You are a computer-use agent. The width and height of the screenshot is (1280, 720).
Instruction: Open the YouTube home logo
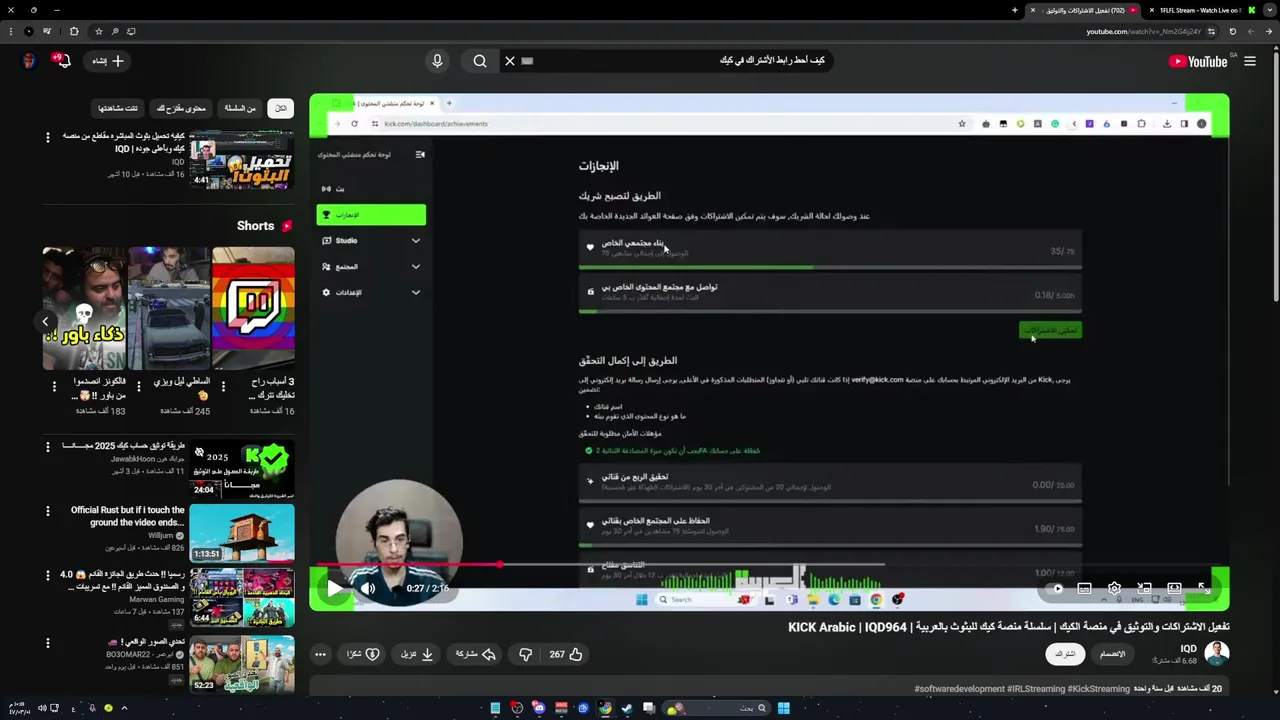point(1198,61)
